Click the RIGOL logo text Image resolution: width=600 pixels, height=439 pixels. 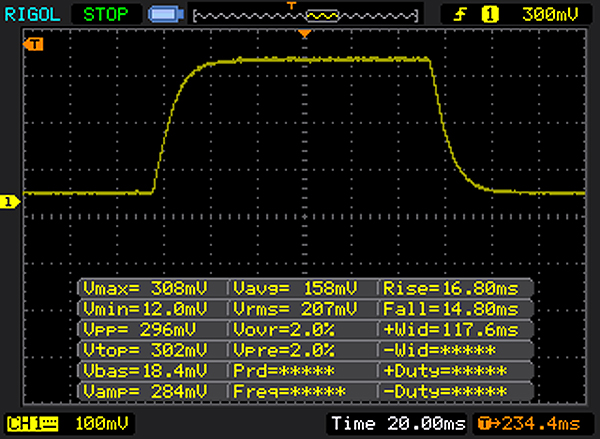pos(33,15)
